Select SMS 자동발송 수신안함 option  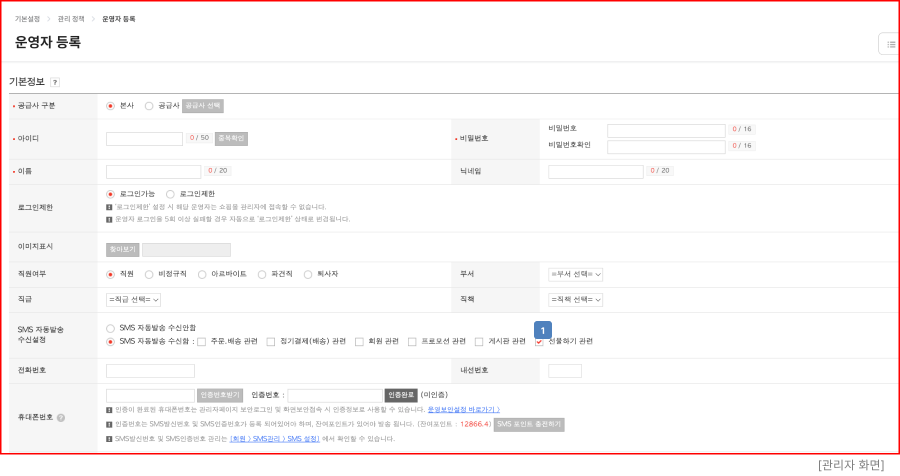coord(110,328)
